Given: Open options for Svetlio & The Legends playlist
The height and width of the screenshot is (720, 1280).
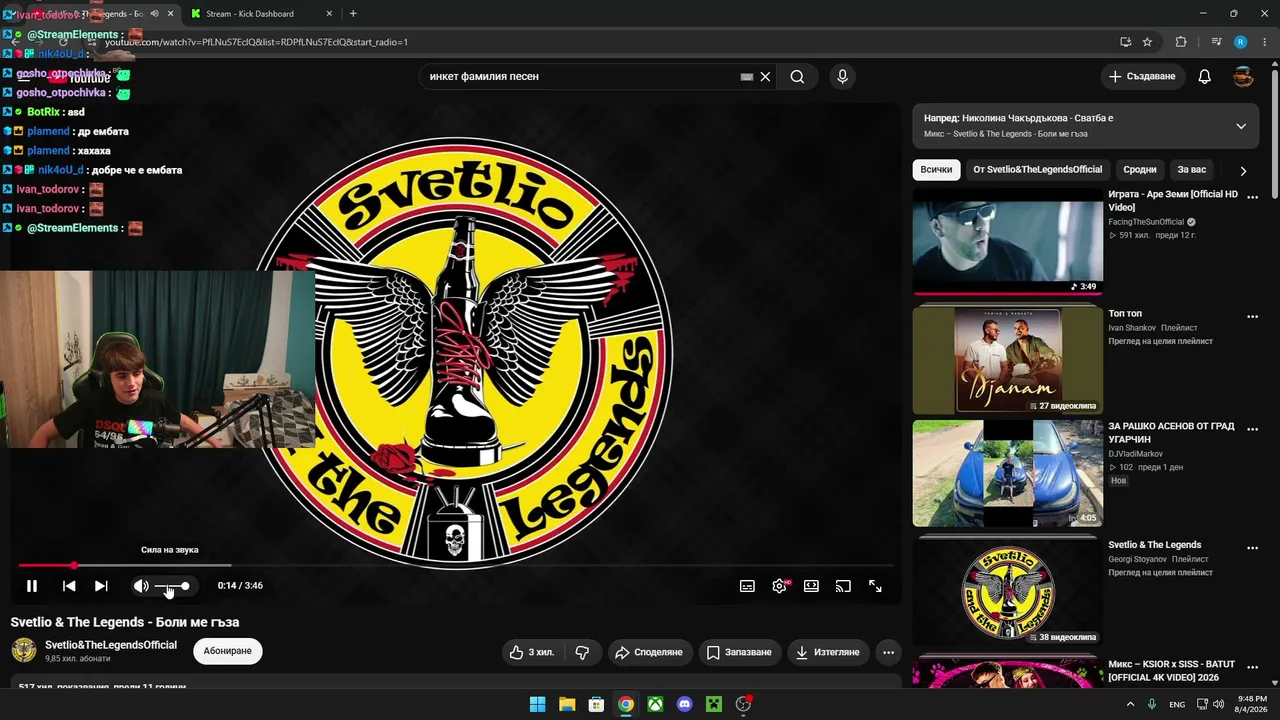Looking at the screenshot, I should (1252, 548).
